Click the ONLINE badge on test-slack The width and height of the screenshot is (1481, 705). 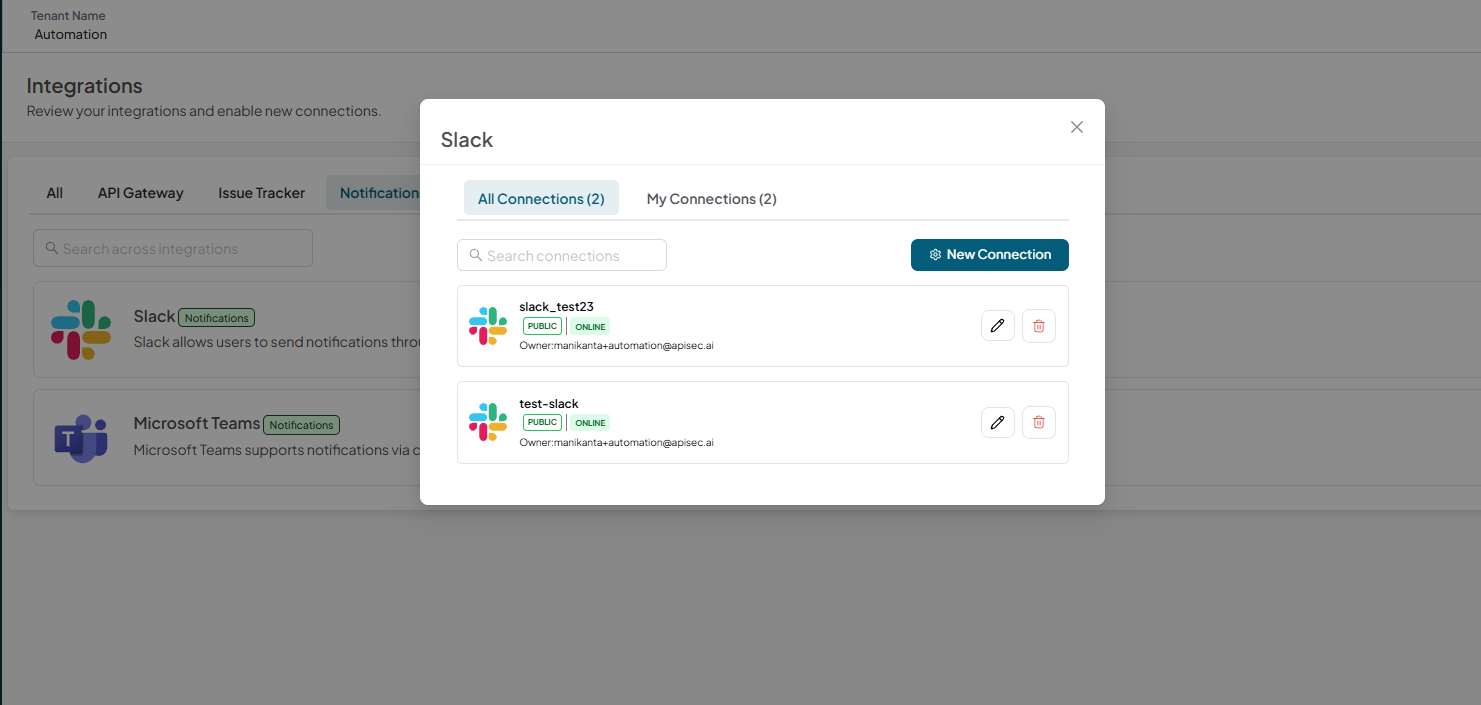590,423
